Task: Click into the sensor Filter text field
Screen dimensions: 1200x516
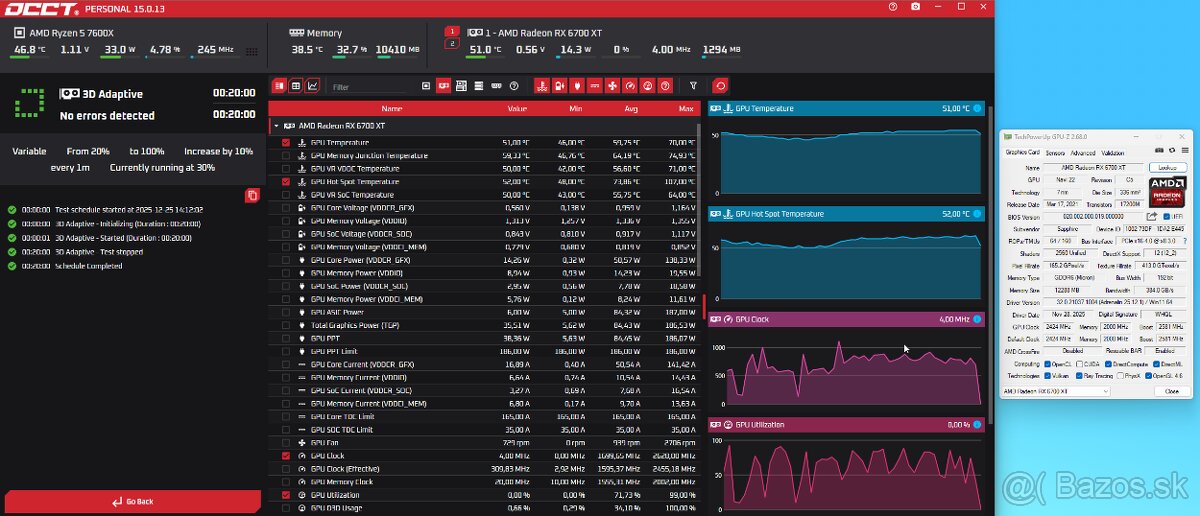Action: 370,87
